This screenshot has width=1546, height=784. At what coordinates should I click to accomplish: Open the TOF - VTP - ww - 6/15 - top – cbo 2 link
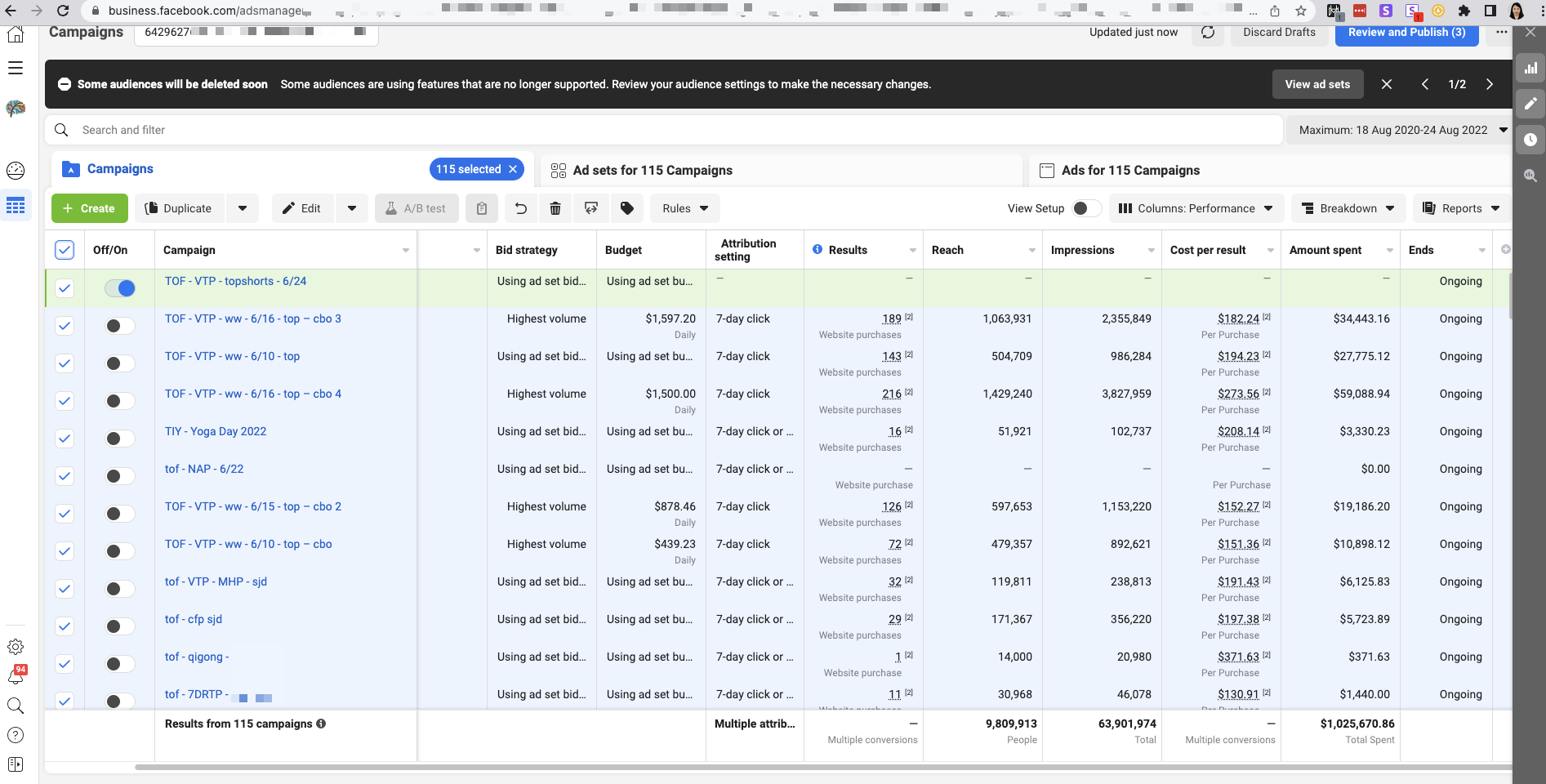click(253, 506)
